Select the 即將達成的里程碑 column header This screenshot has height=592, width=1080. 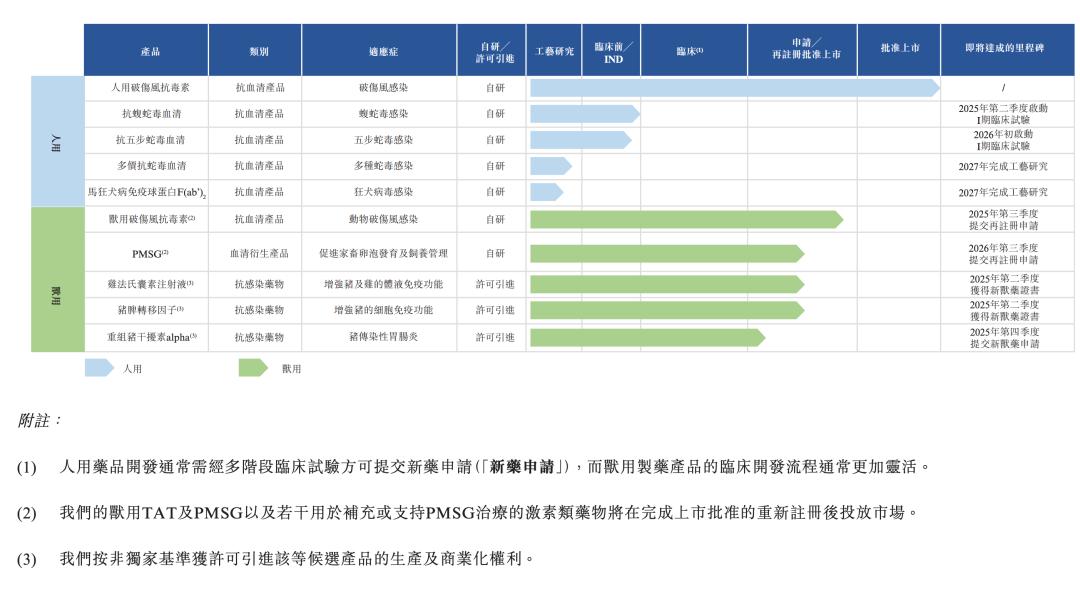pos(1006,50)
